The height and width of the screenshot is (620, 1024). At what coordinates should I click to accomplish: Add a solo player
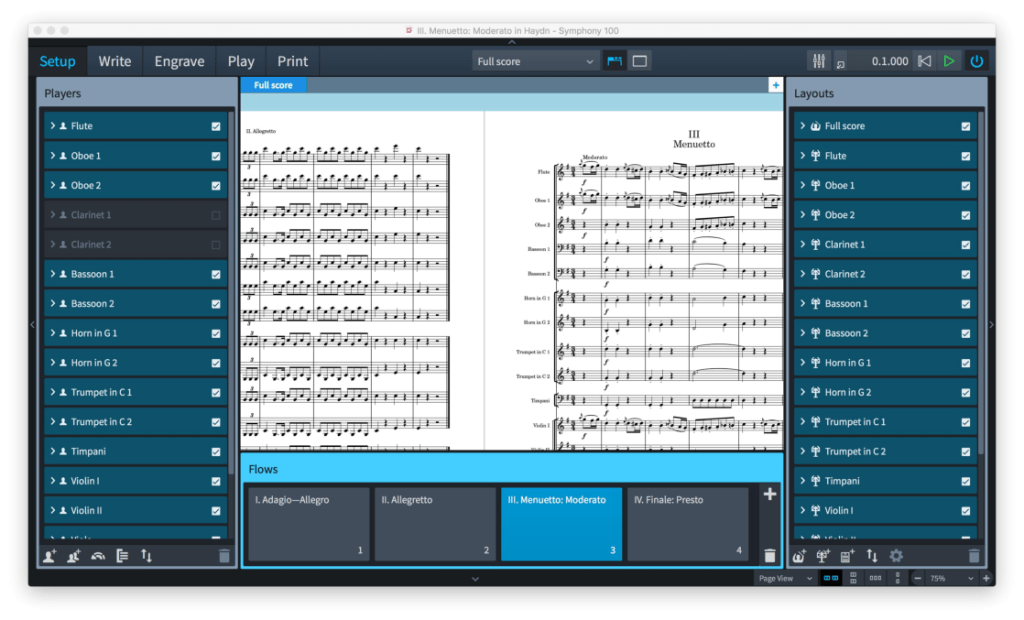tap(50, 556)
